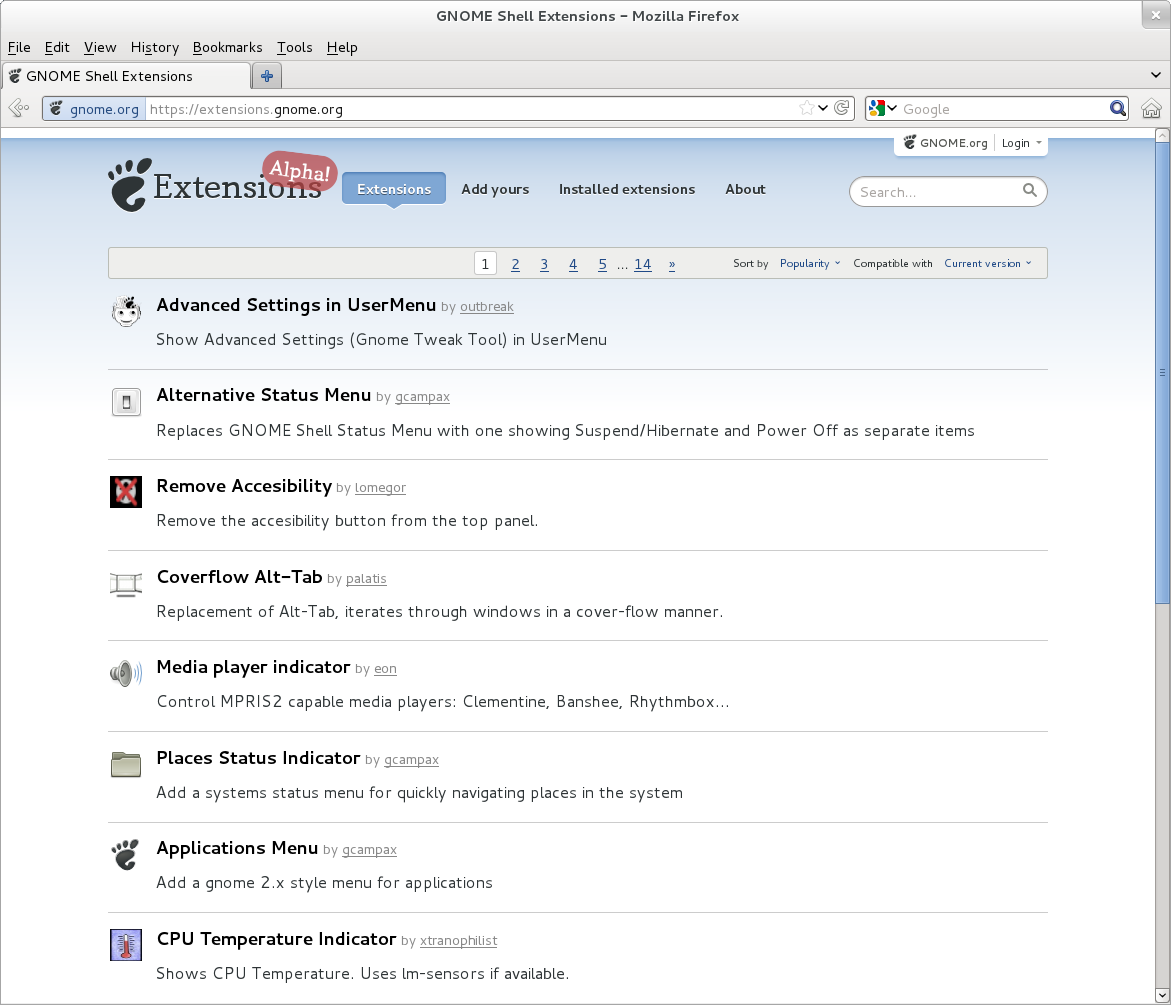Click the scrollbar down arrow
Image resolution: width=1171 pixels, height=1005 pixels.
point(1162,996)
